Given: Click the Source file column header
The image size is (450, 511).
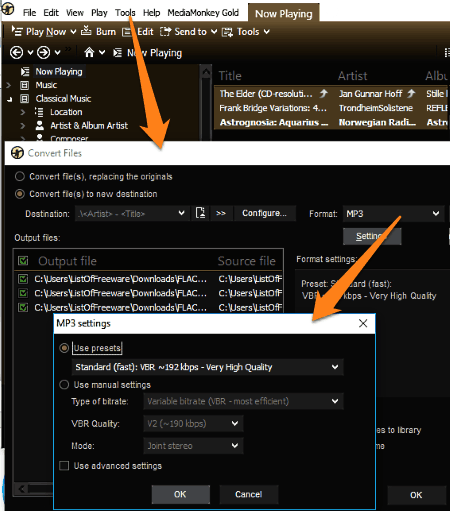Looking at the screenshot, I should tap(247, 261).
